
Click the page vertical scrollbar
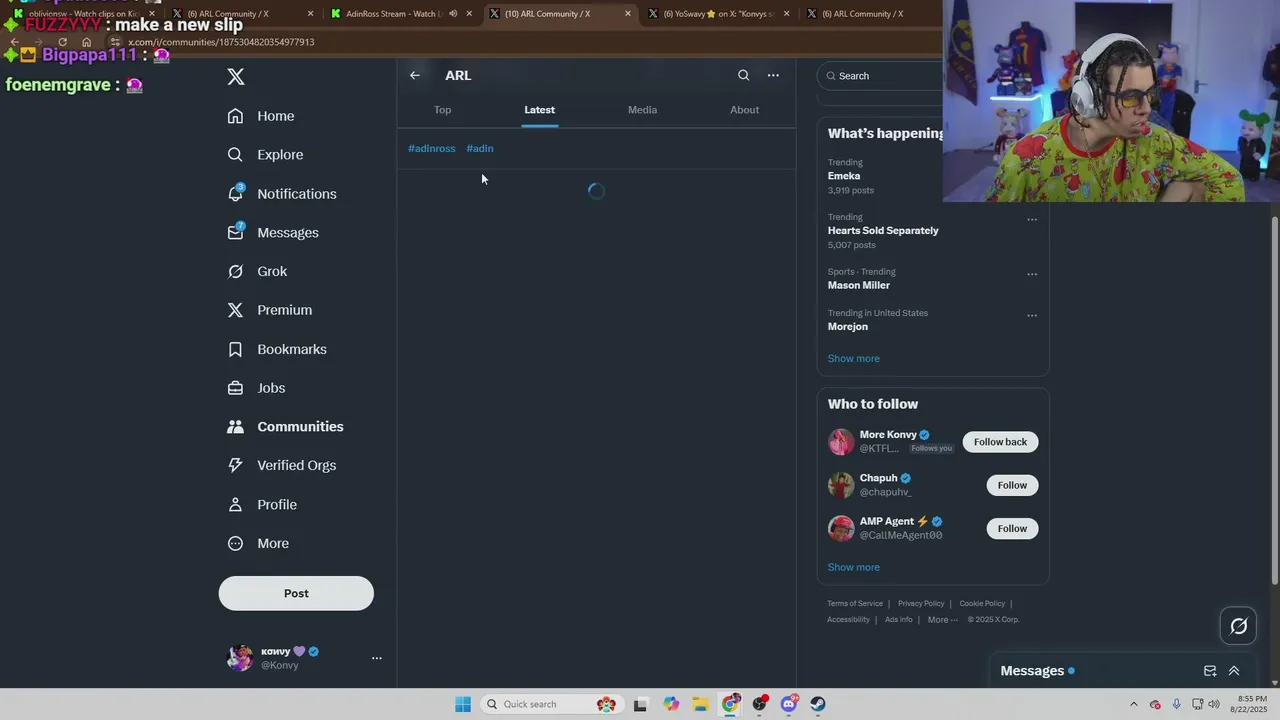click(1274, 400)
